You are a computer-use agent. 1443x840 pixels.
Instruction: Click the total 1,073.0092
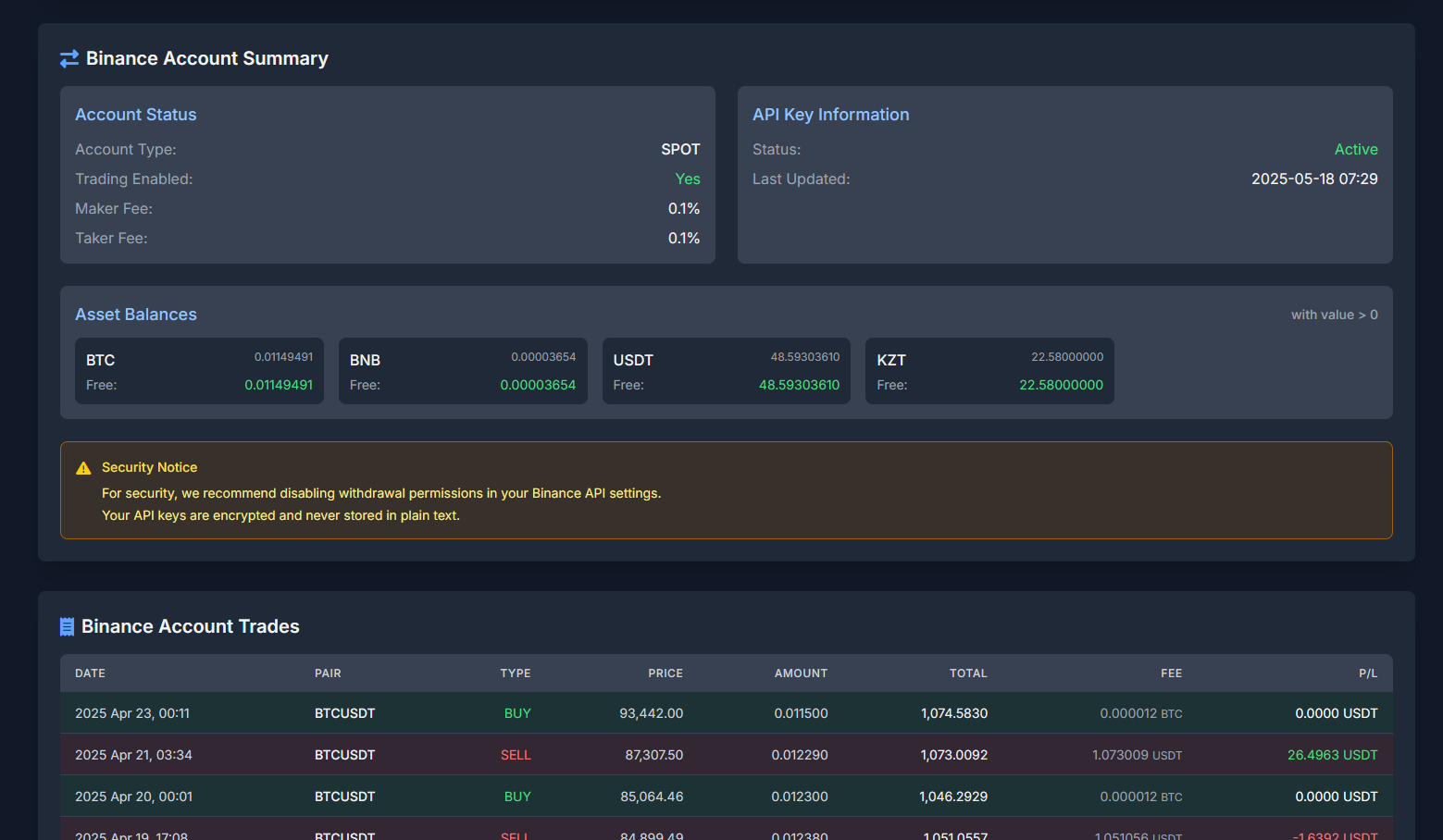954,755
